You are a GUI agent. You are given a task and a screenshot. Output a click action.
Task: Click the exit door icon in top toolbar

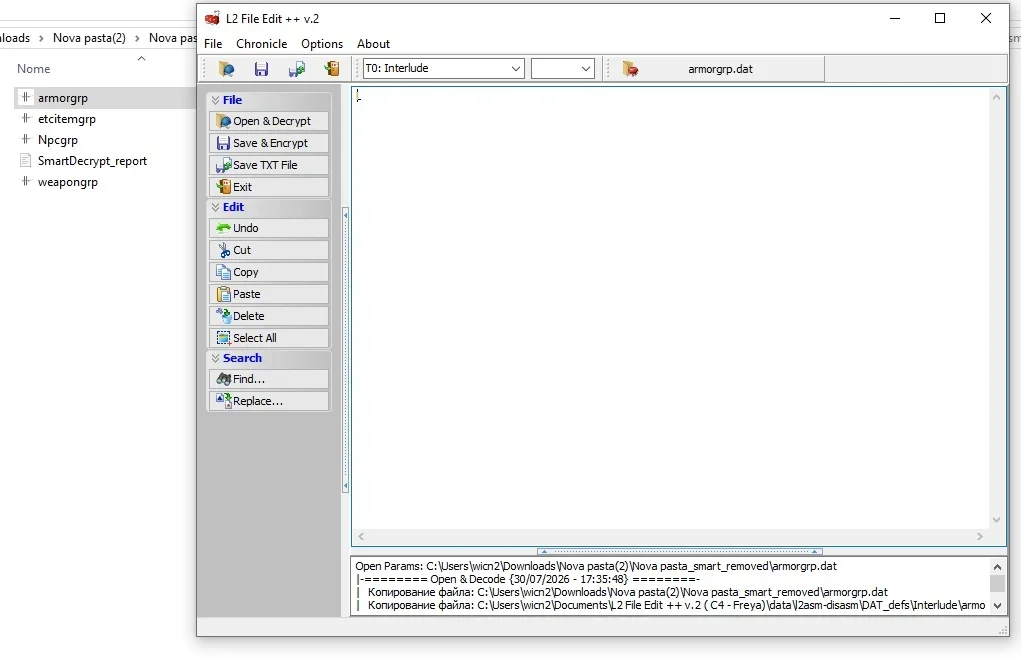tap(331, 69)
